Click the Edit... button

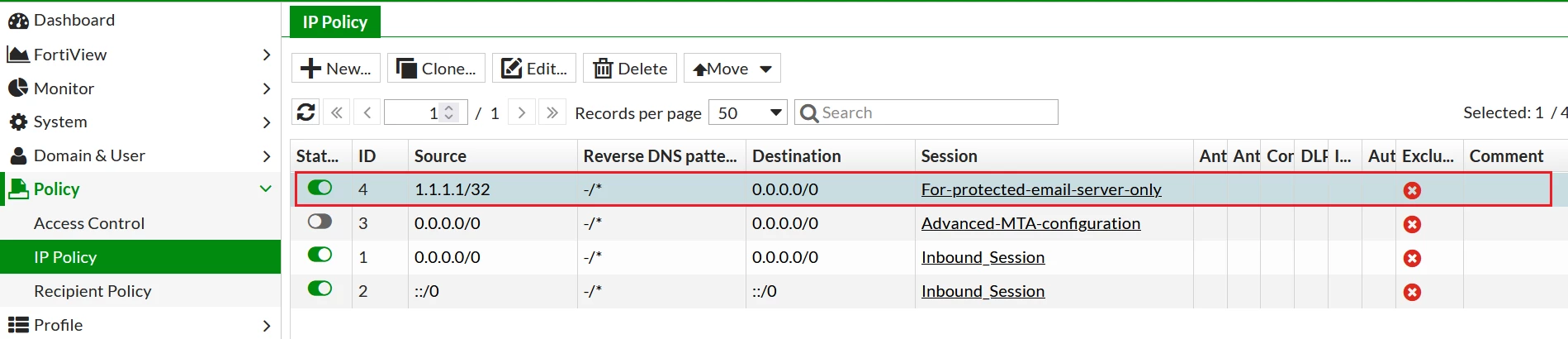pyautogui.click(x=534, y=69)
